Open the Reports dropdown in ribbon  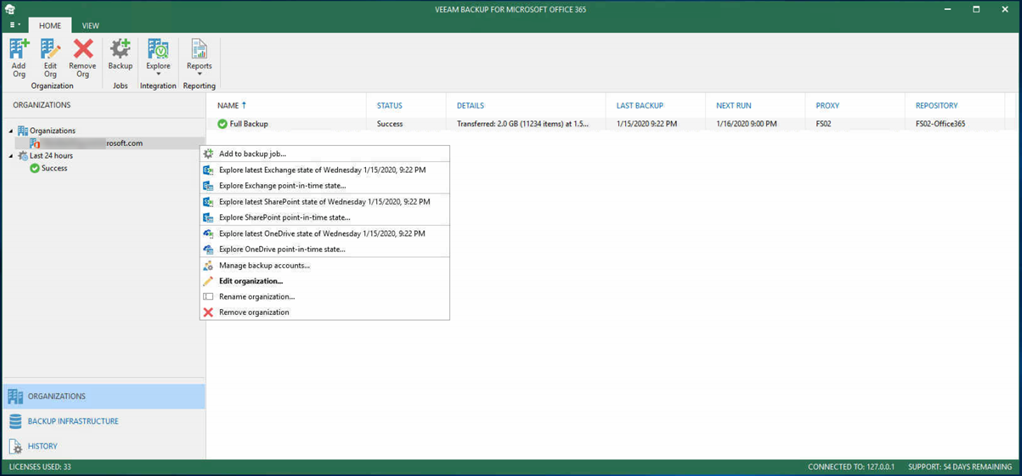pyautogui.click(x=199, y=57)
